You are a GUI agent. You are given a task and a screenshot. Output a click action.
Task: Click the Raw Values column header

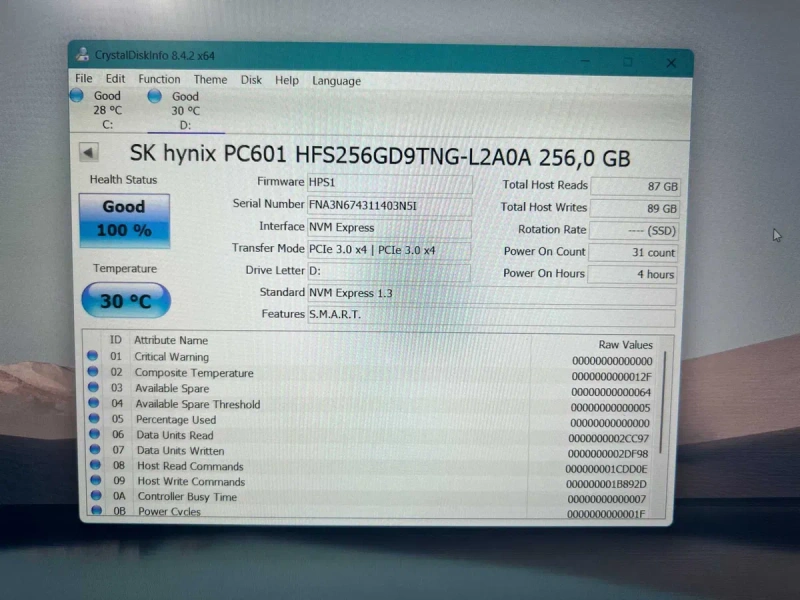pyautogui.click(x=626, y=345)
